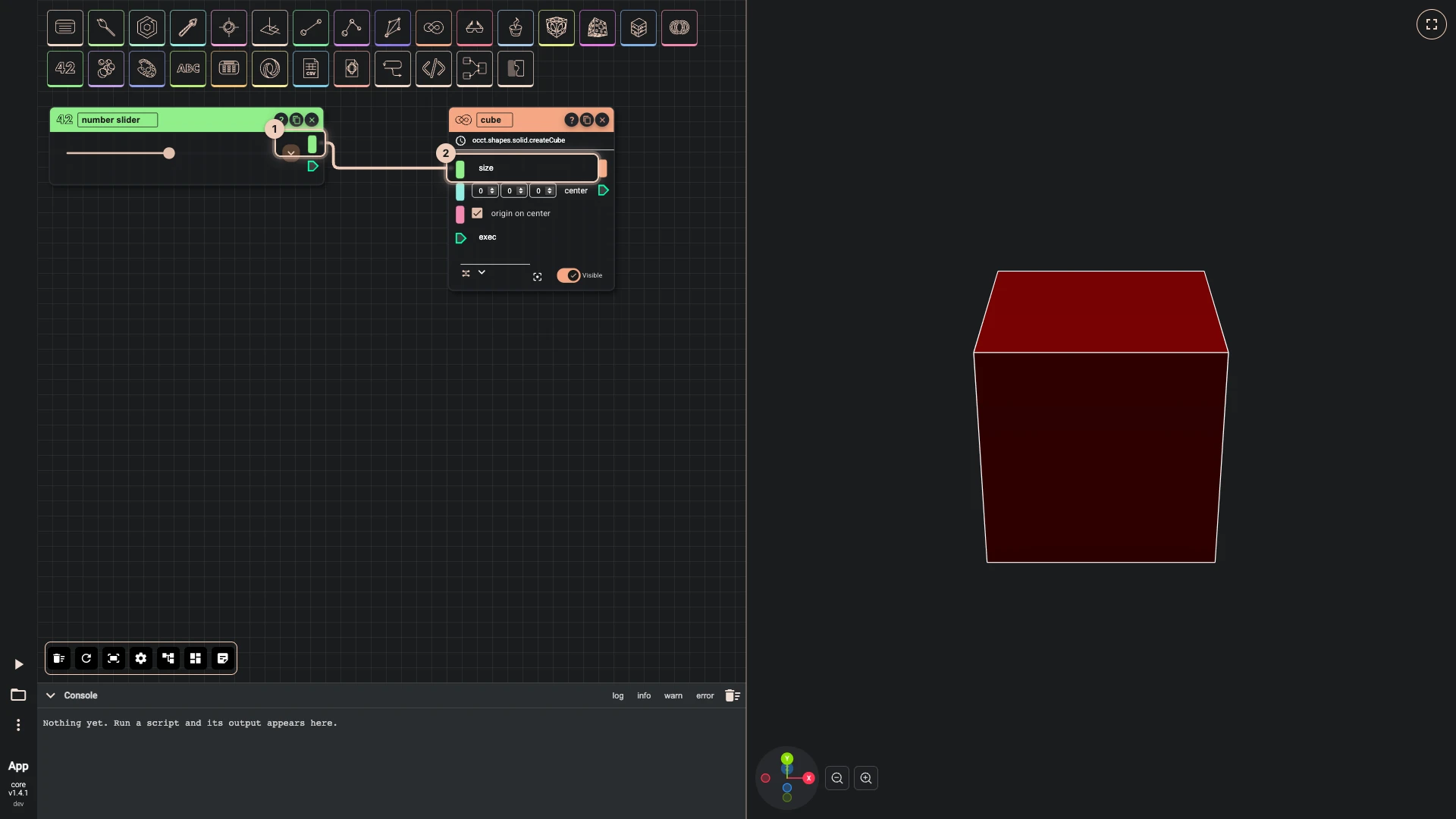Switch off the cube Visible toggle
This screenshot has height=819, width=1456.
(569, 275)
